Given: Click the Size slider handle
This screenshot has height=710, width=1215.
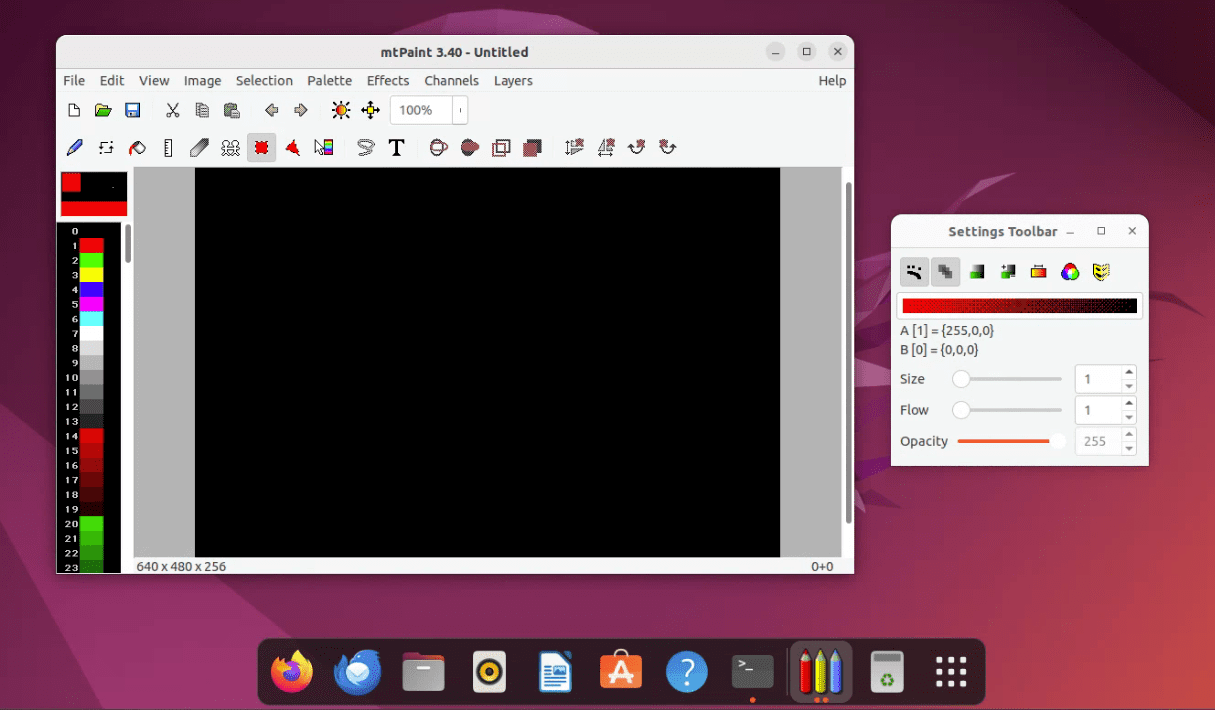Looking at the screenshot, I should (960, 379).
